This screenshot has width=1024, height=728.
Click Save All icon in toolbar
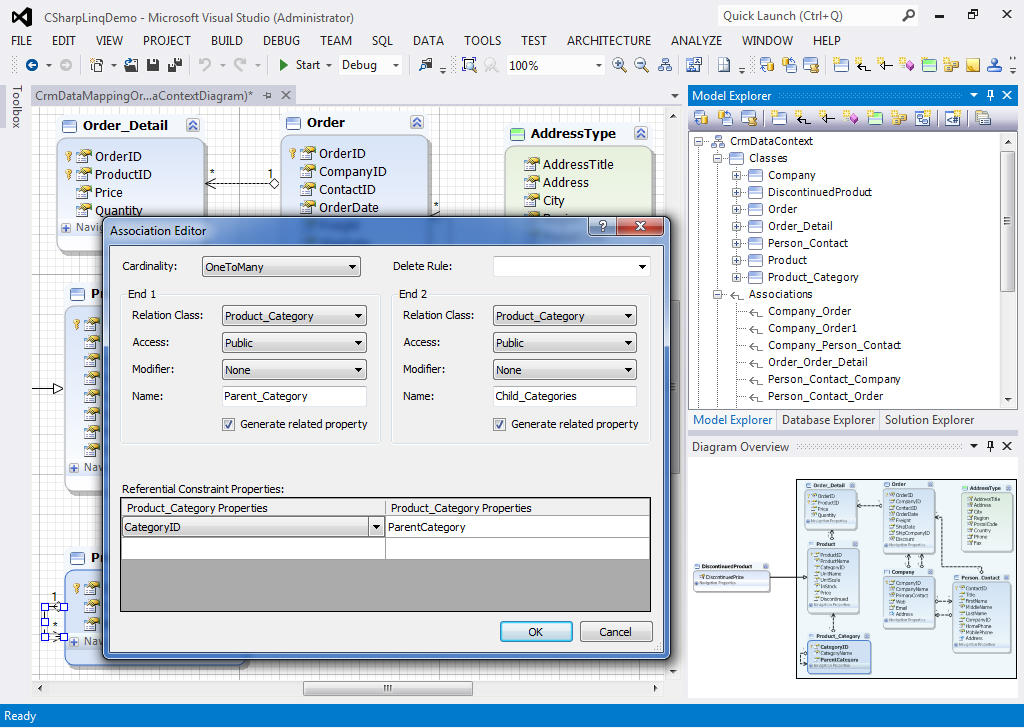coord(174,65)
